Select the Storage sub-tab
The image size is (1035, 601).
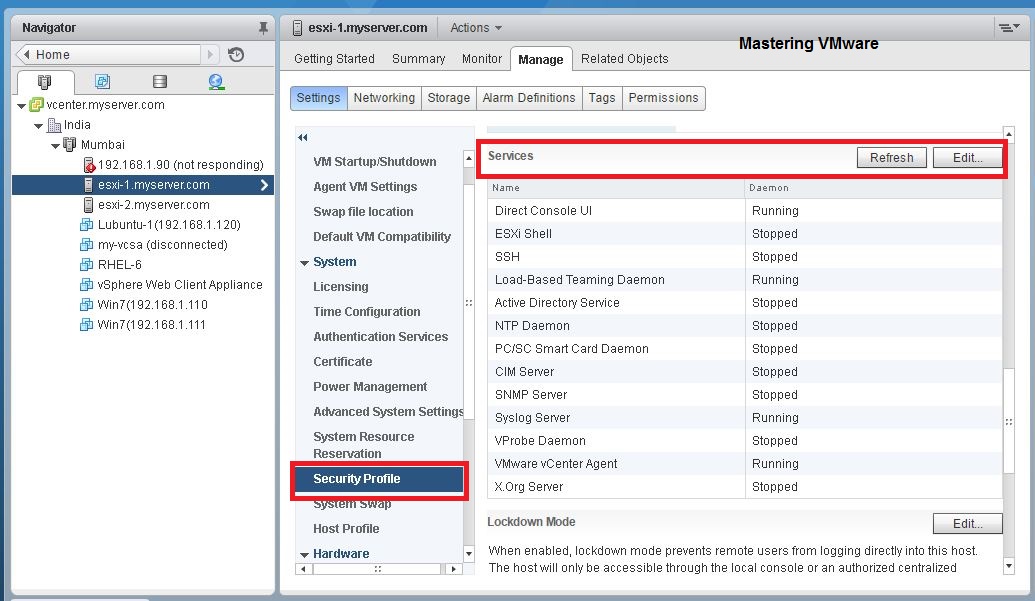[448, 98]
